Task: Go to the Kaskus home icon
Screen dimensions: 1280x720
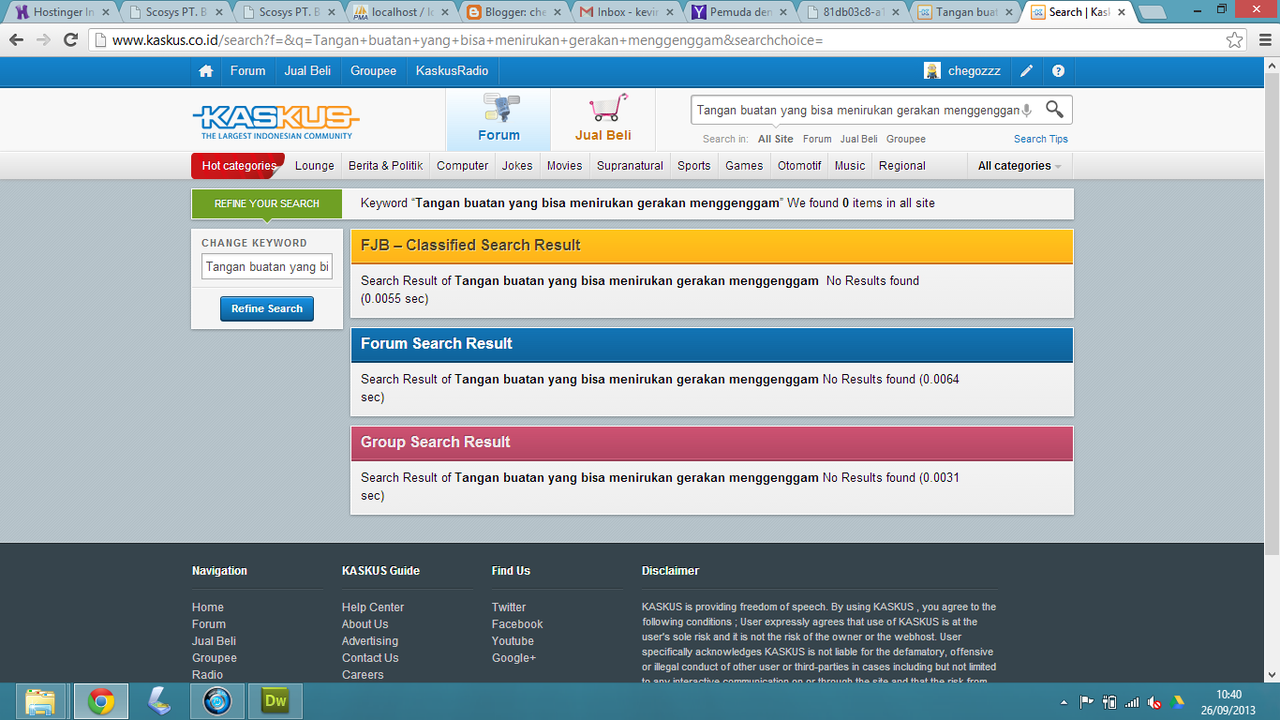Action: pyautogui.click(x=206, y=71)
